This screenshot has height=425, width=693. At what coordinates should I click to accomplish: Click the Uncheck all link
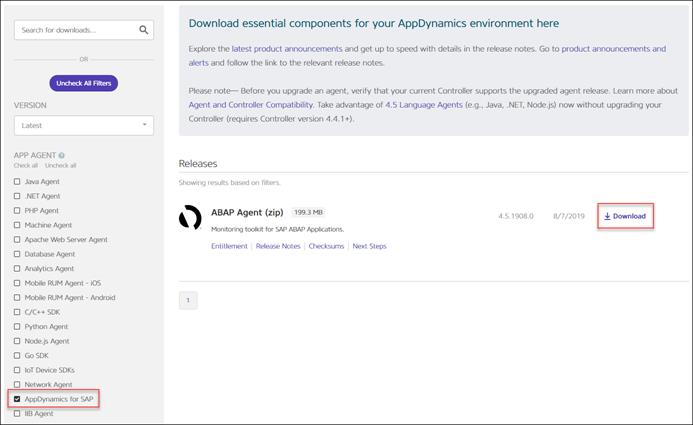61,165
